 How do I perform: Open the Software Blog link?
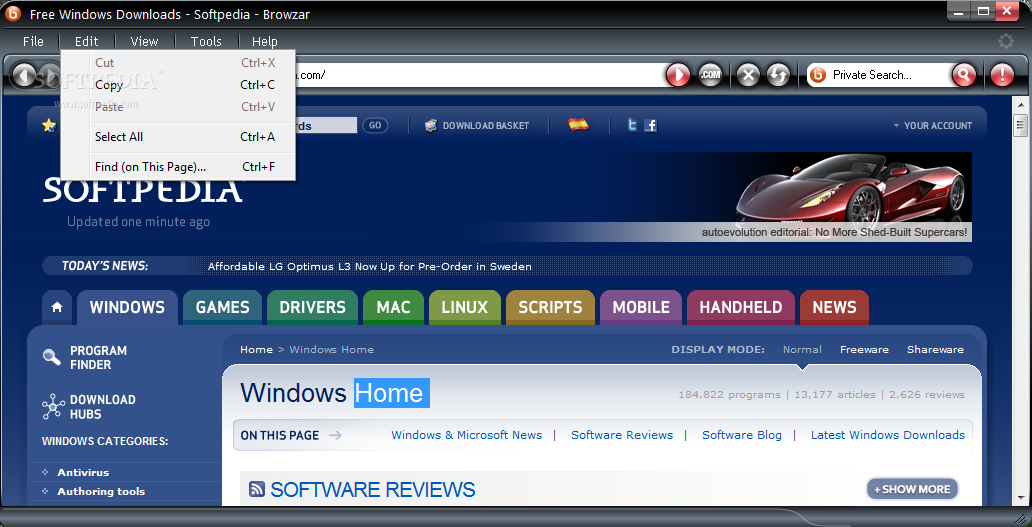point(742,435)
